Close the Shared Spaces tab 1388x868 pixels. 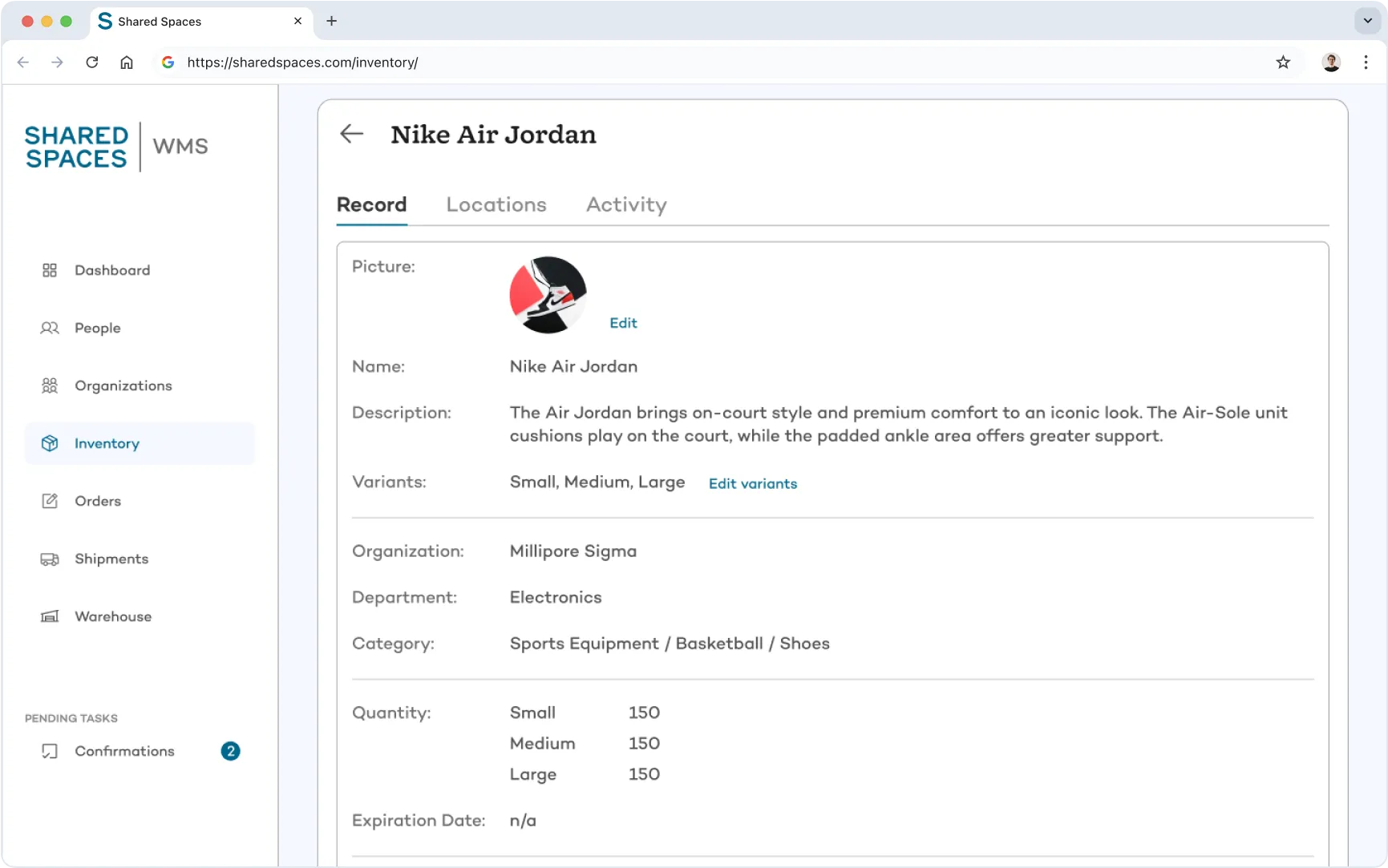tap(297, 21)
